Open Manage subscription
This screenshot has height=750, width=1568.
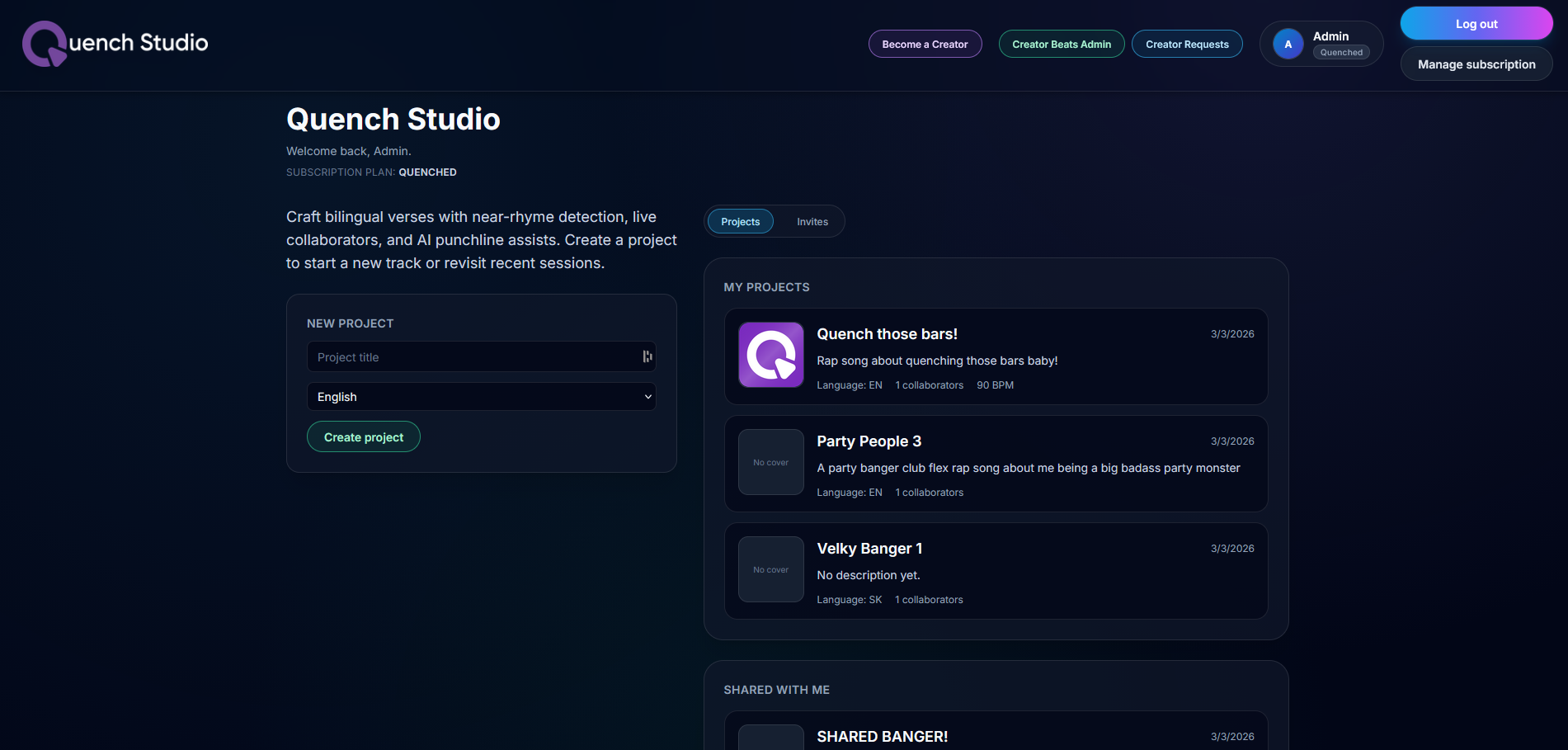[x=1476, y=64]
